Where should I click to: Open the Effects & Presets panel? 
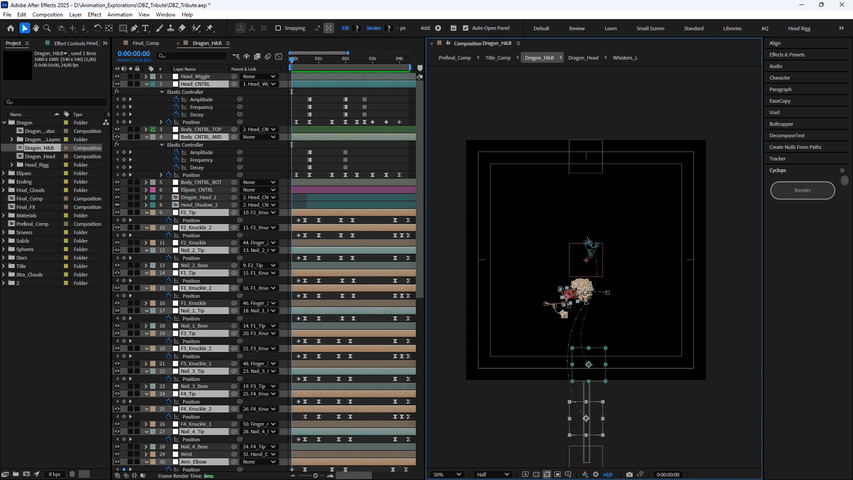(x=787, y=54)
